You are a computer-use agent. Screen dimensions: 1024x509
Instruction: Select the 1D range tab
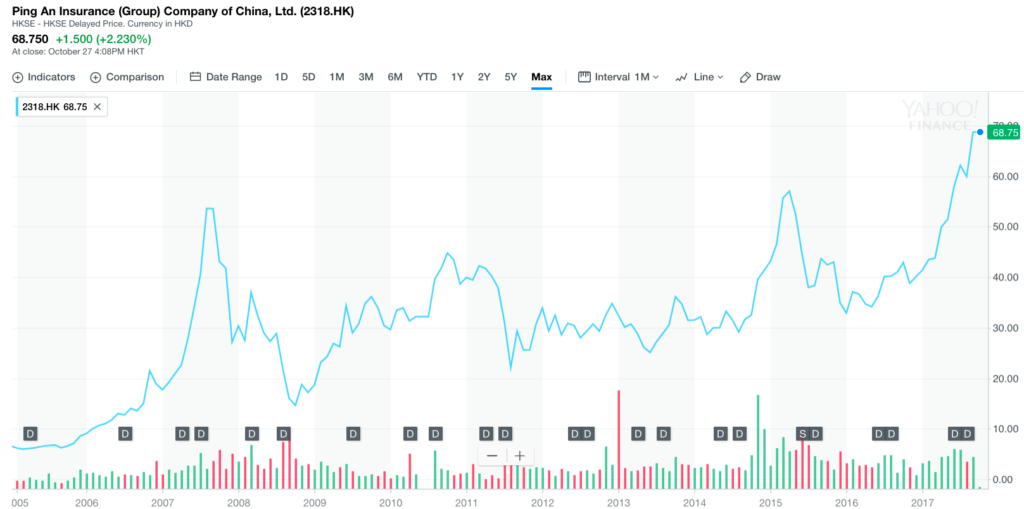[x=281, y=77]
